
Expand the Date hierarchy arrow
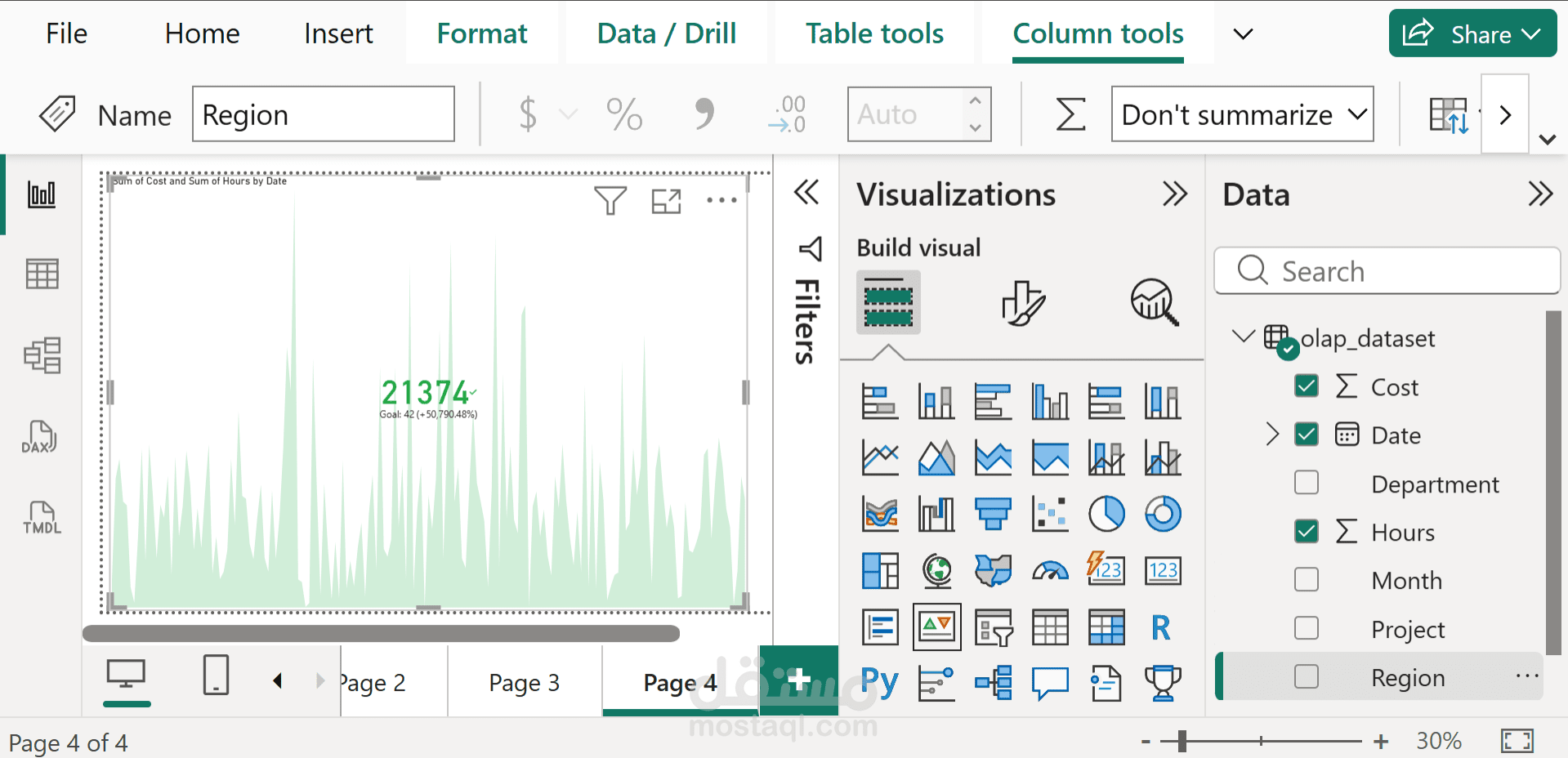pyautogui.click(x=1271, y=434)
